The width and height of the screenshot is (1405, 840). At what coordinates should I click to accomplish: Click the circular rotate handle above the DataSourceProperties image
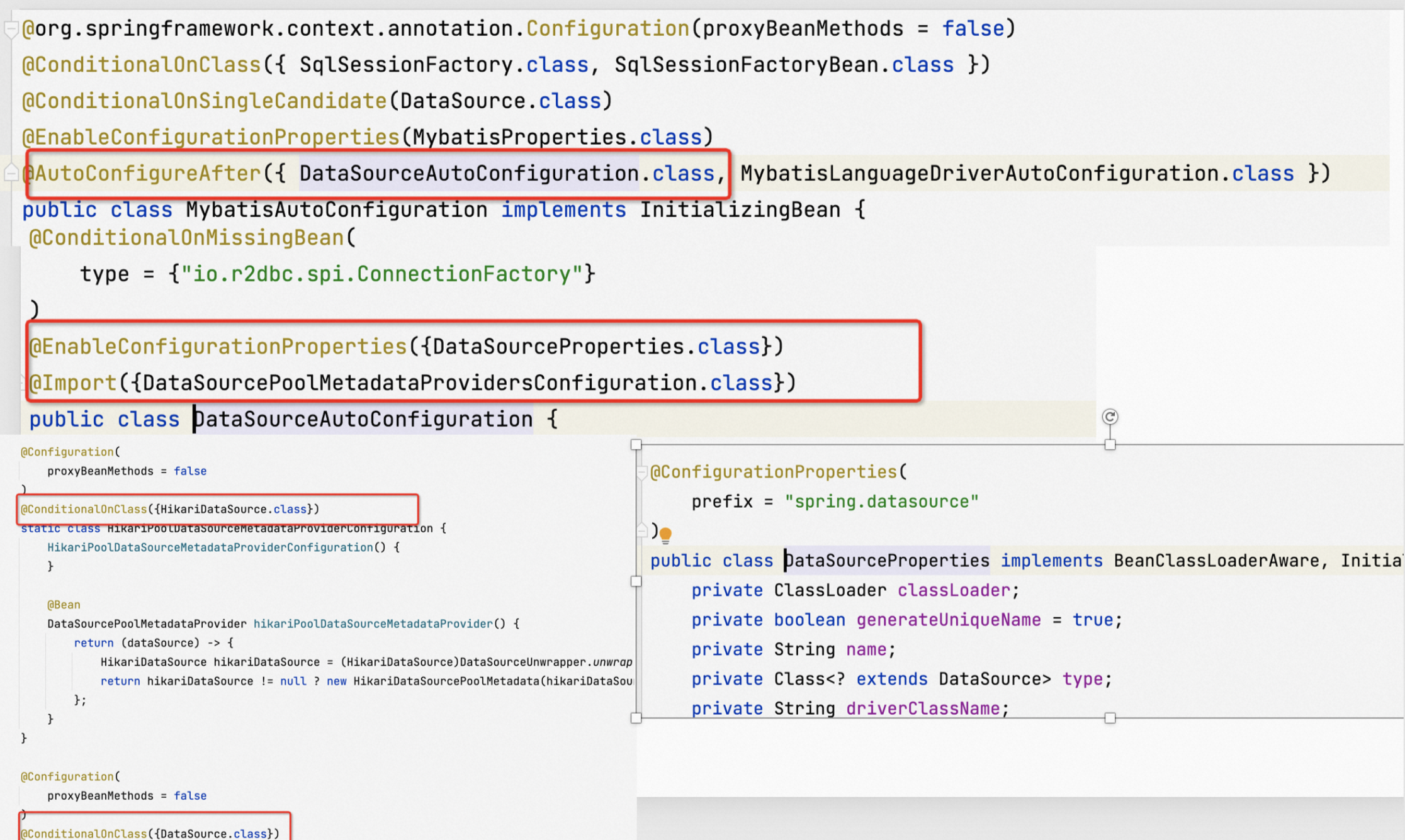(x=1110, y=417)
